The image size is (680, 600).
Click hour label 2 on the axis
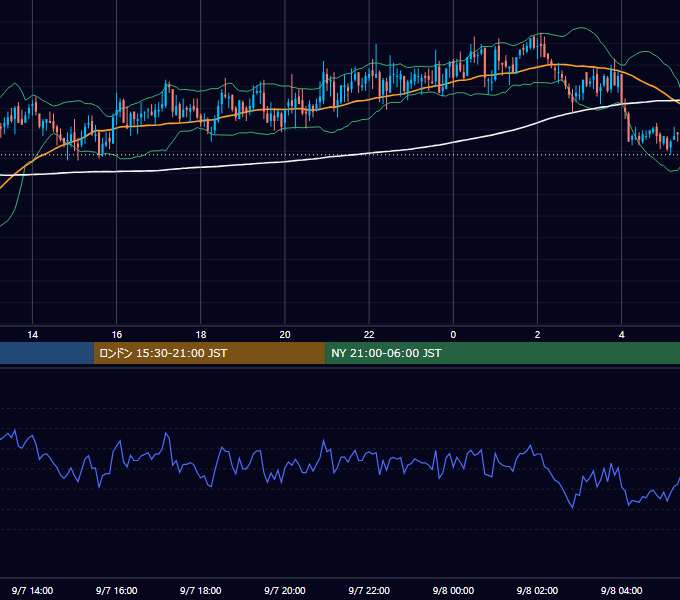pyautogui.click(x=537, y=335)
